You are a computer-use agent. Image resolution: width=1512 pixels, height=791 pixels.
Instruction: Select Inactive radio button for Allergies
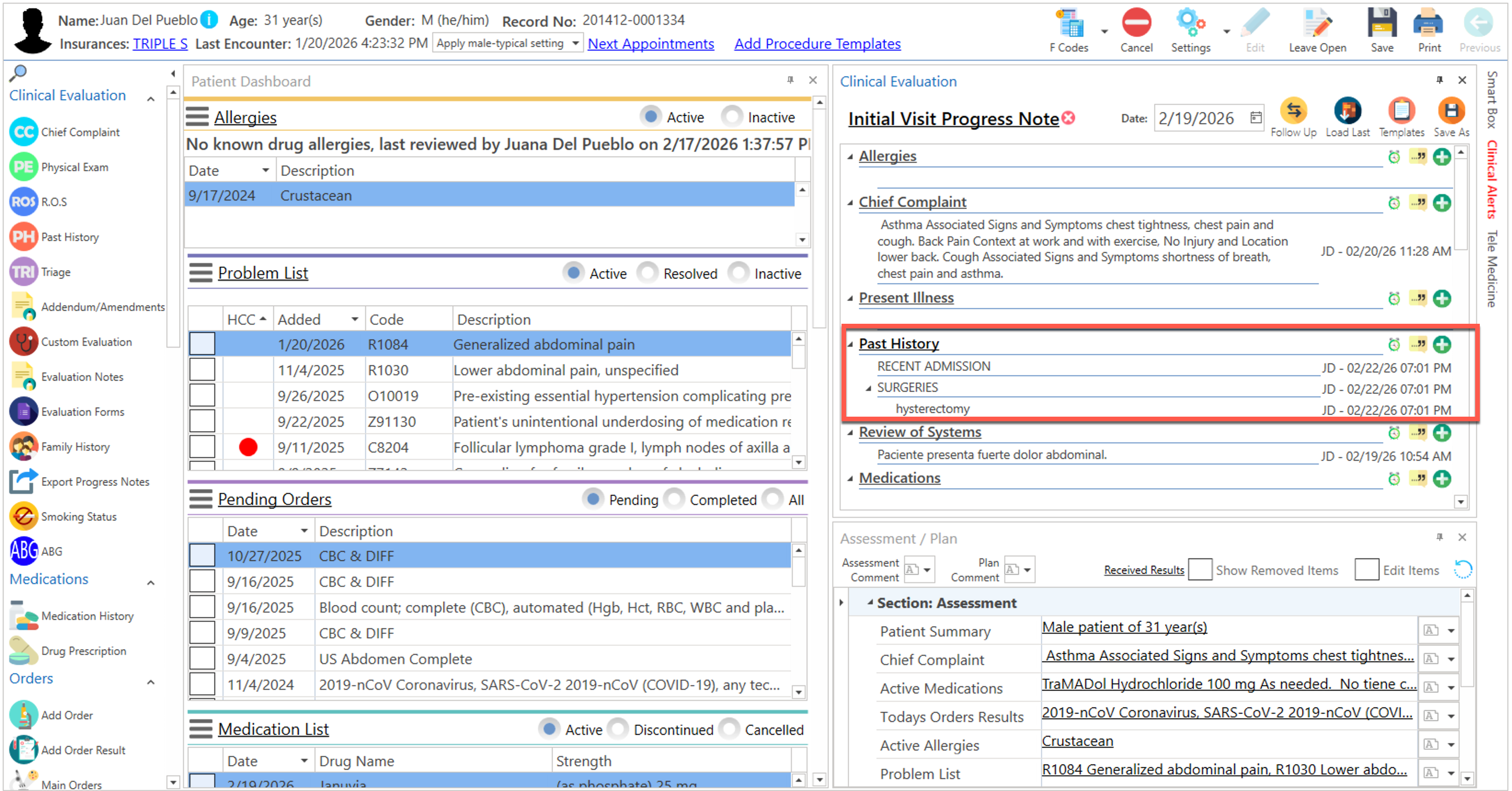(x=732, y=117)
